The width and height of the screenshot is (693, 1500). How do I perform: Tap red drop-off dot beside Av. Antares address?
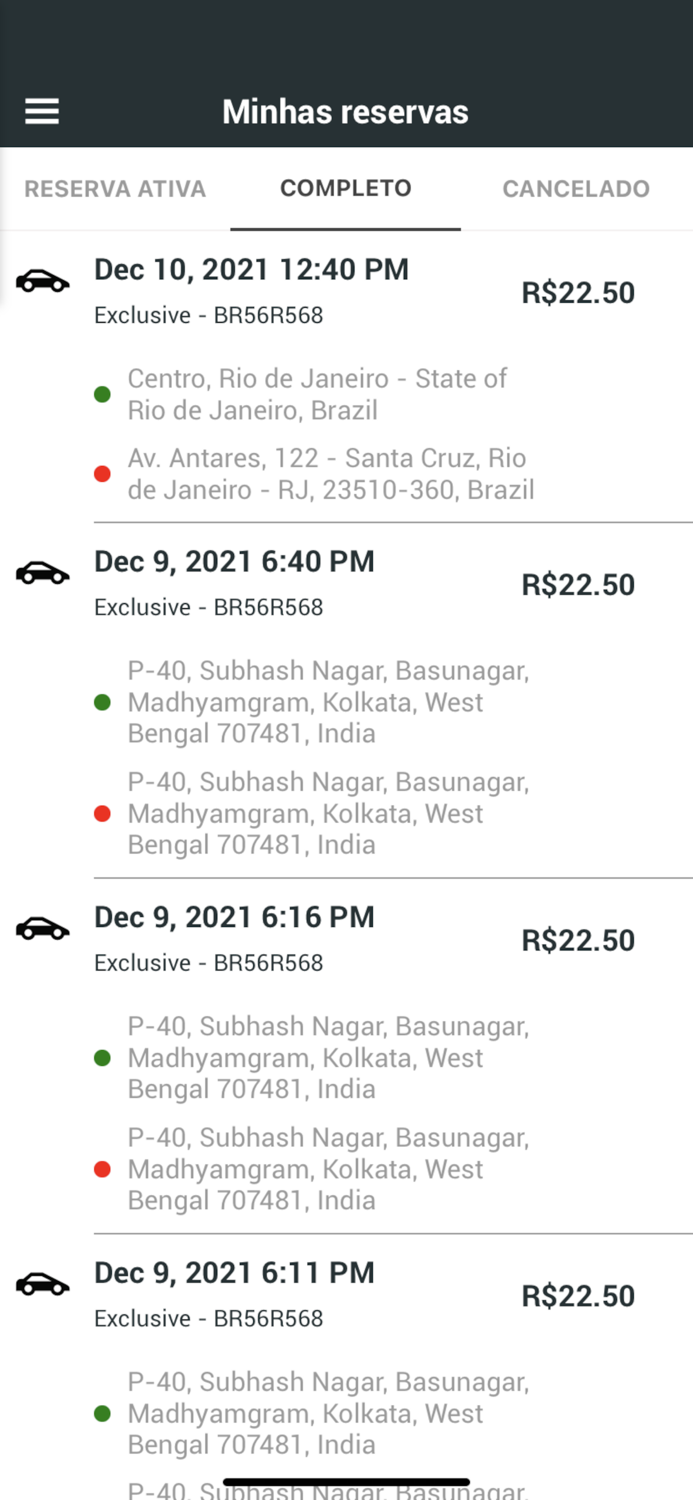102,474
